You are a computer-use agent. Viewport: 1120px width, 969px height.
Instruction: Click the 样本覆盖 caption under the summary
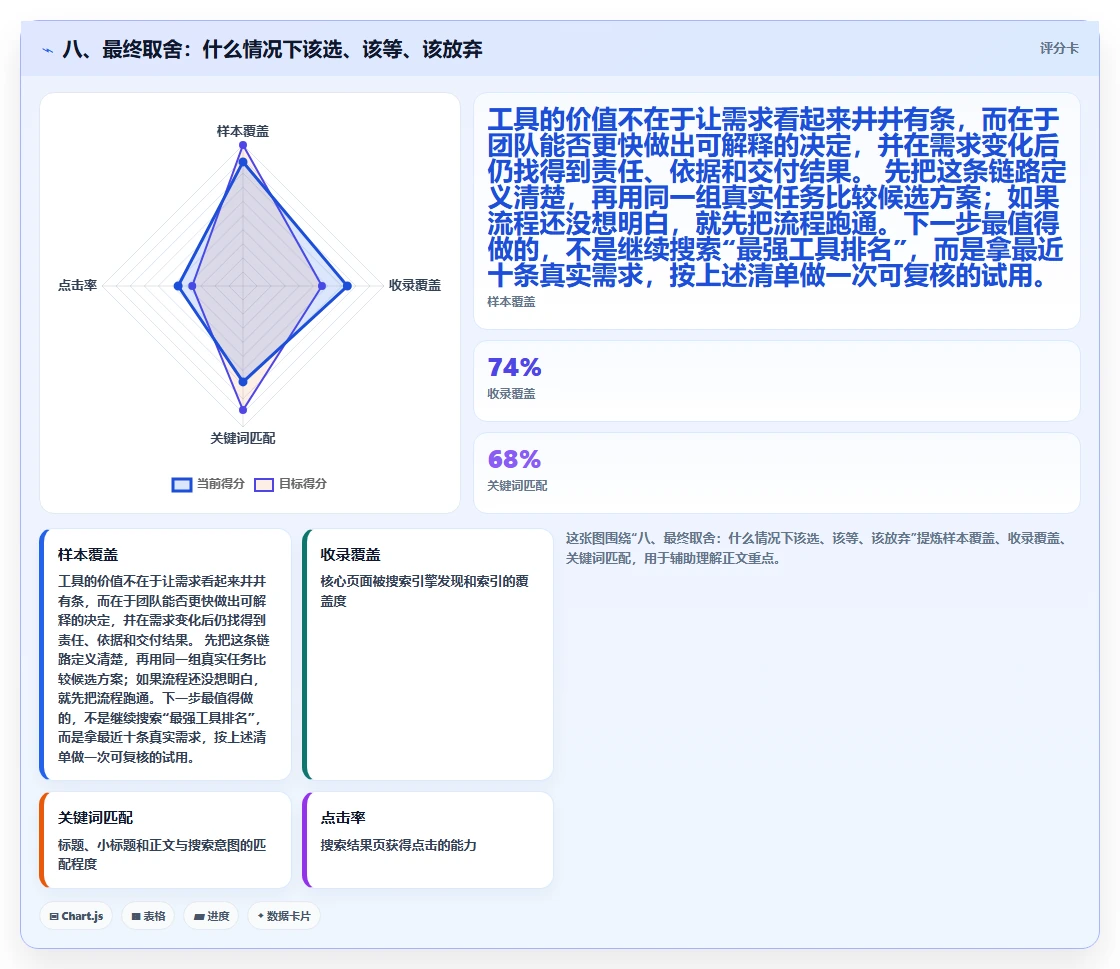(511, 302)
